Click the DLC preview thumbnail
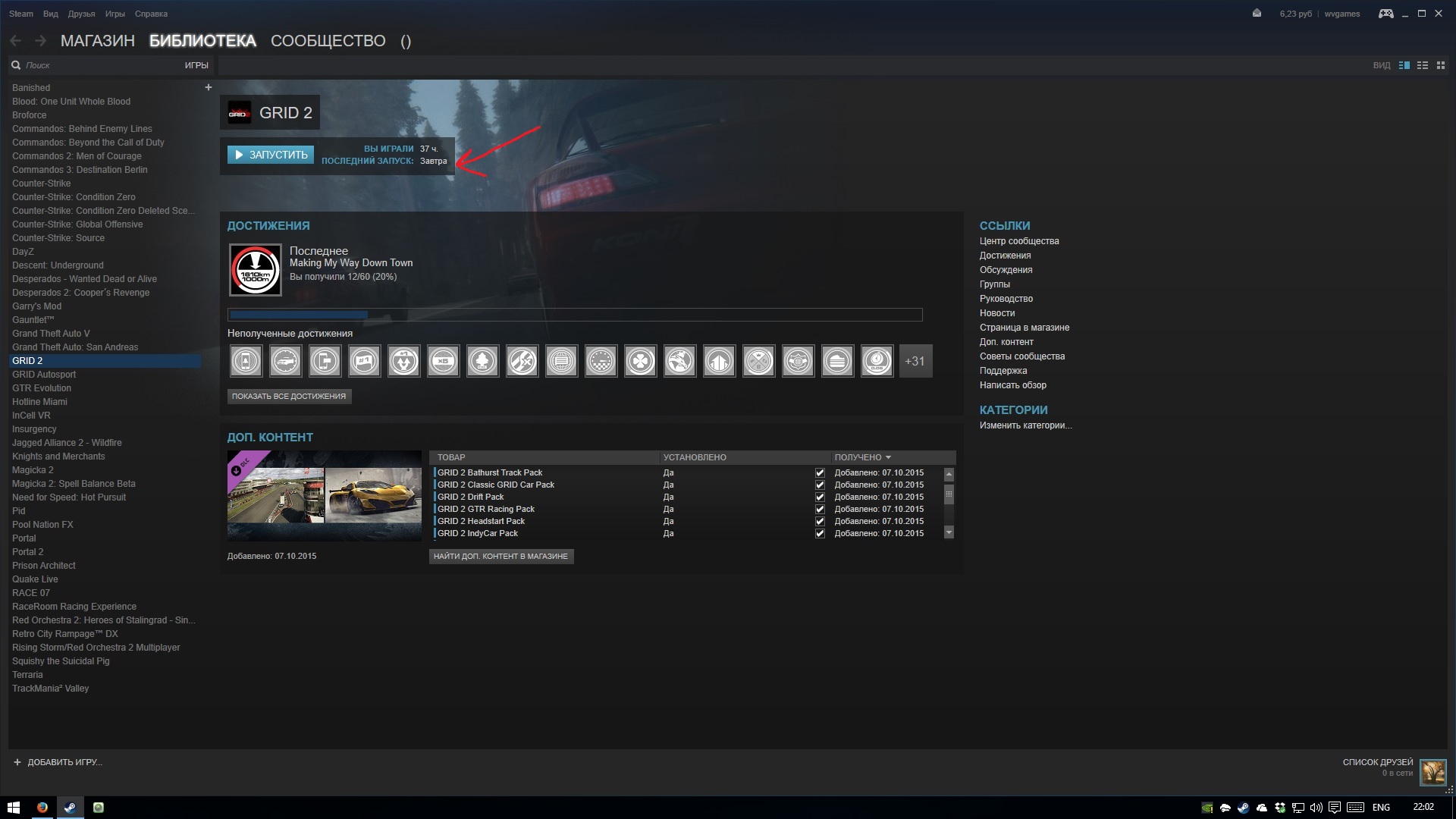1456x819 pixels. pyautogui.click(x=325, y=496)
